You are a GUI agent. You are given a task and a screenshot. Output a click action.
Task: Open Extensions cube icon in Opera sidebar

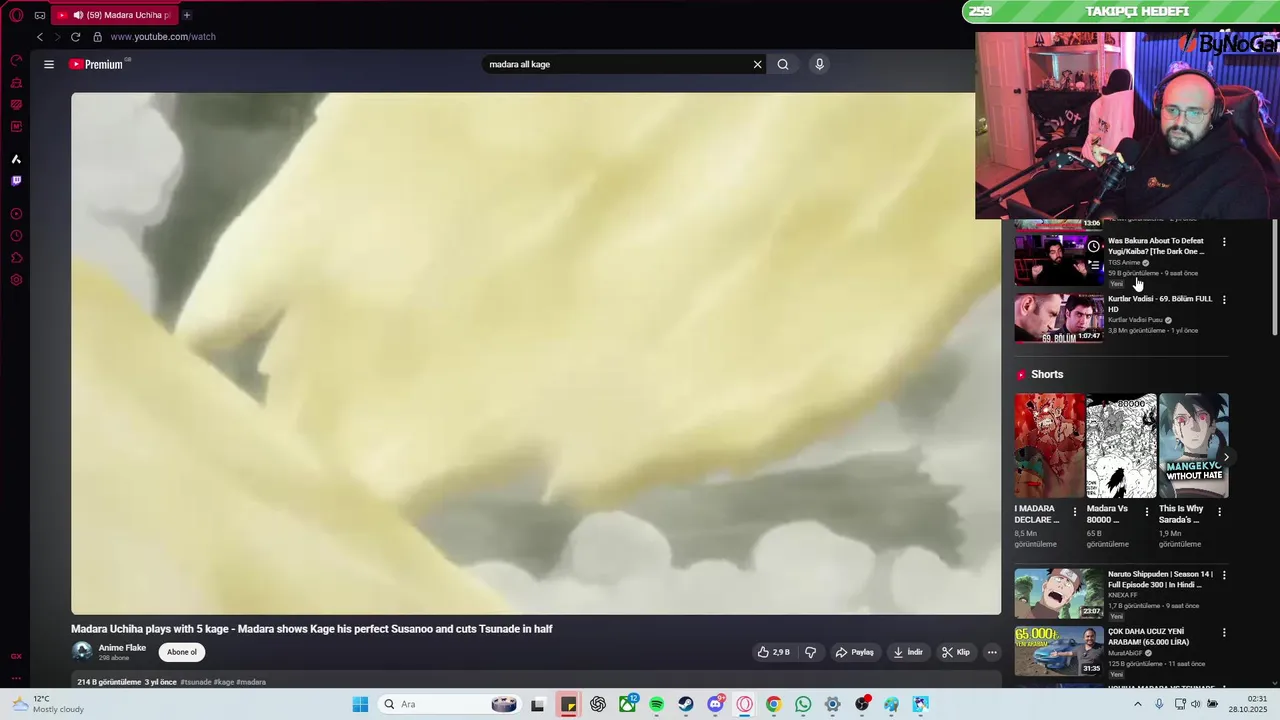click(16, 258)
